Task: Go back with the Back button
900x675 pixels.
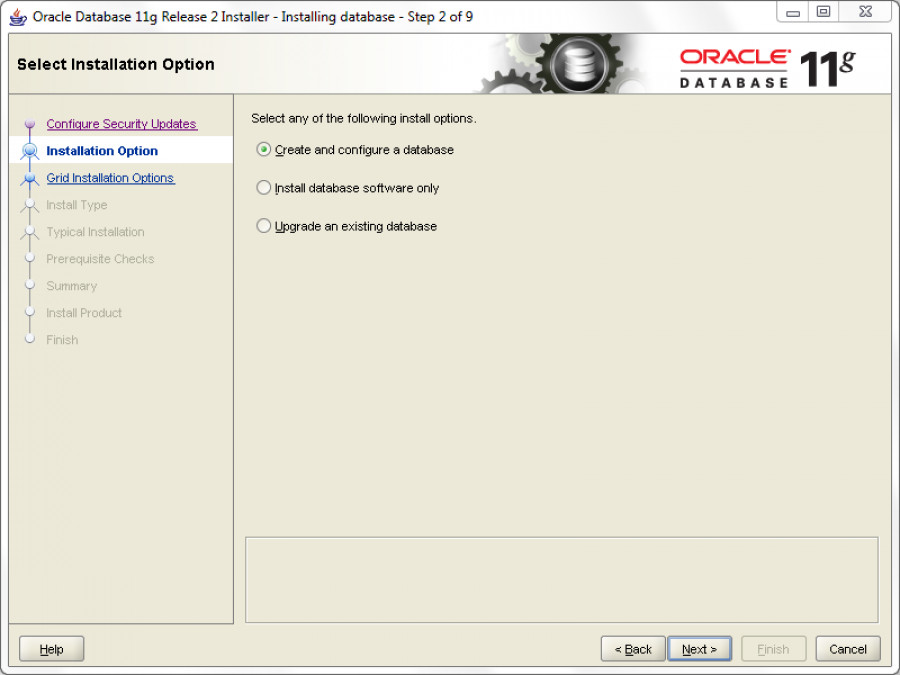Action: [633, 649]
